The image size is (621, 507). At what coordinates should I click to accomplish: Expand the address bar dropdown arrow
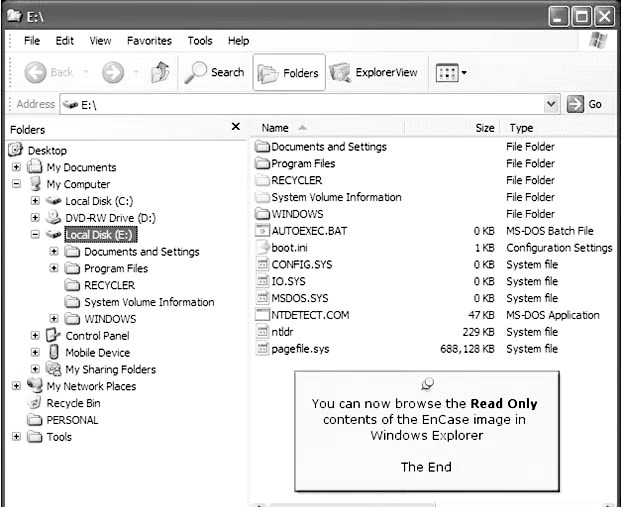pyautogui.click(x=551, y=104)
